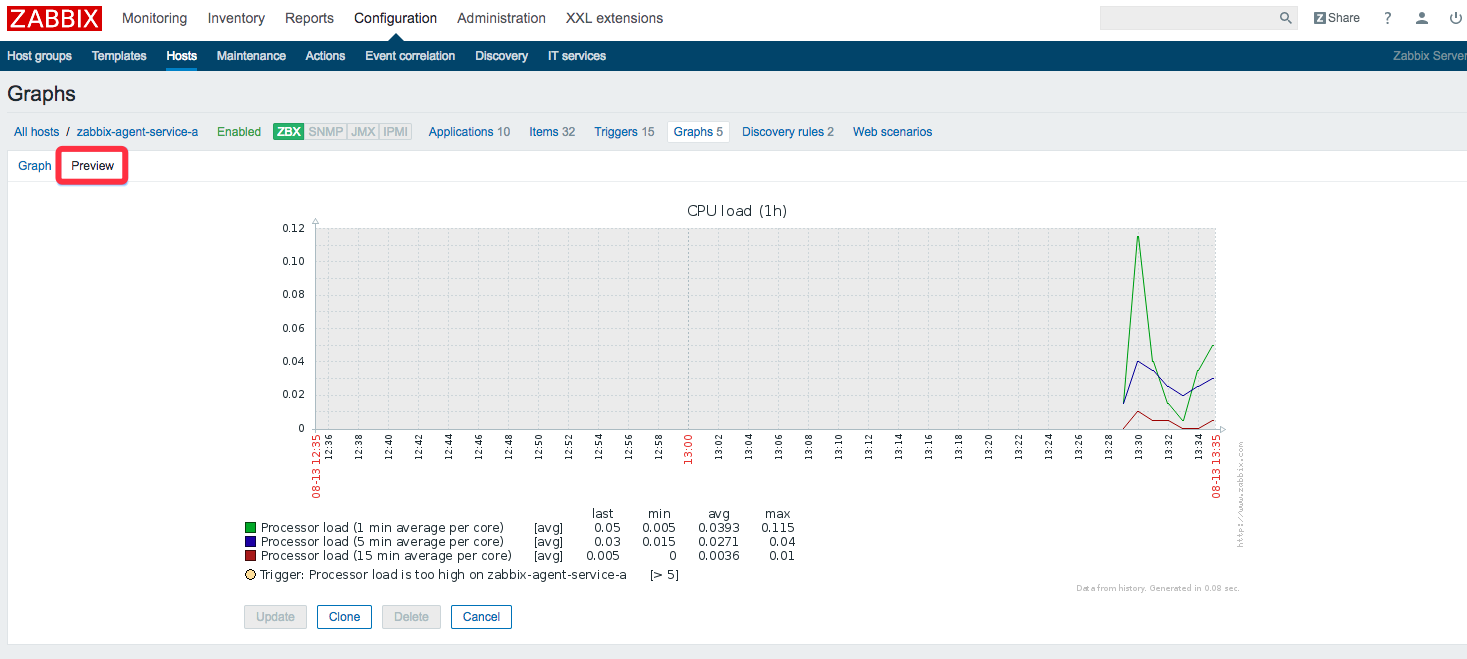Click the Clone button
This screenshot has width=1467, height=659.
(344, 617)
